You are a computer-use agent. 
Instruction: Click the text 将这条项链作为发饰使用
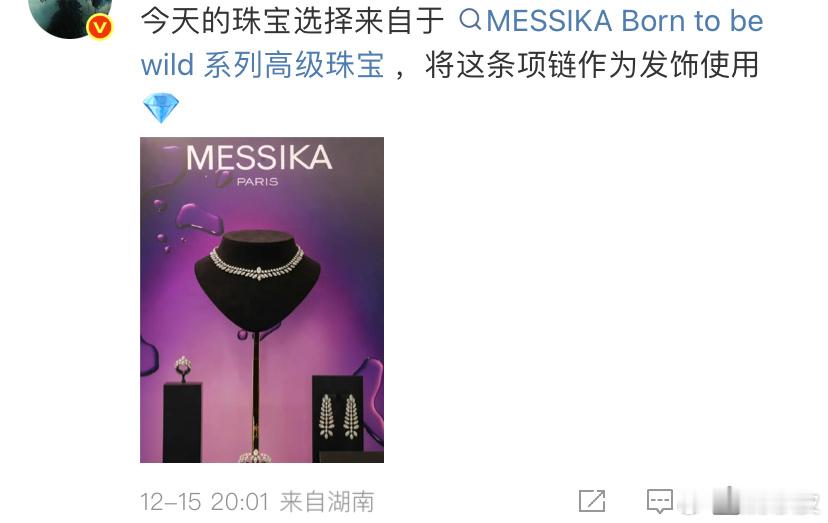point(592,65)
